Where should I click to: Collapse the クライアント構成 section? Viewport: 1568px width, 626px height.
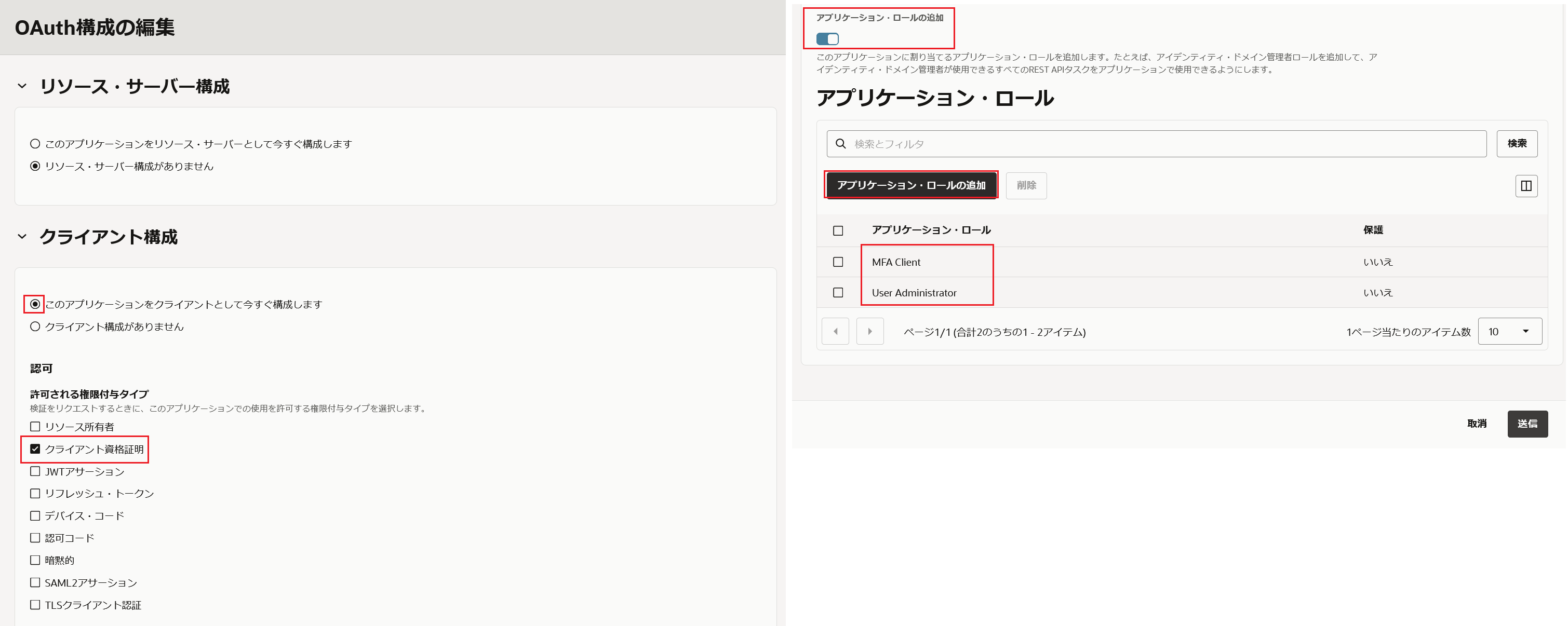click(x=22, y=237)
